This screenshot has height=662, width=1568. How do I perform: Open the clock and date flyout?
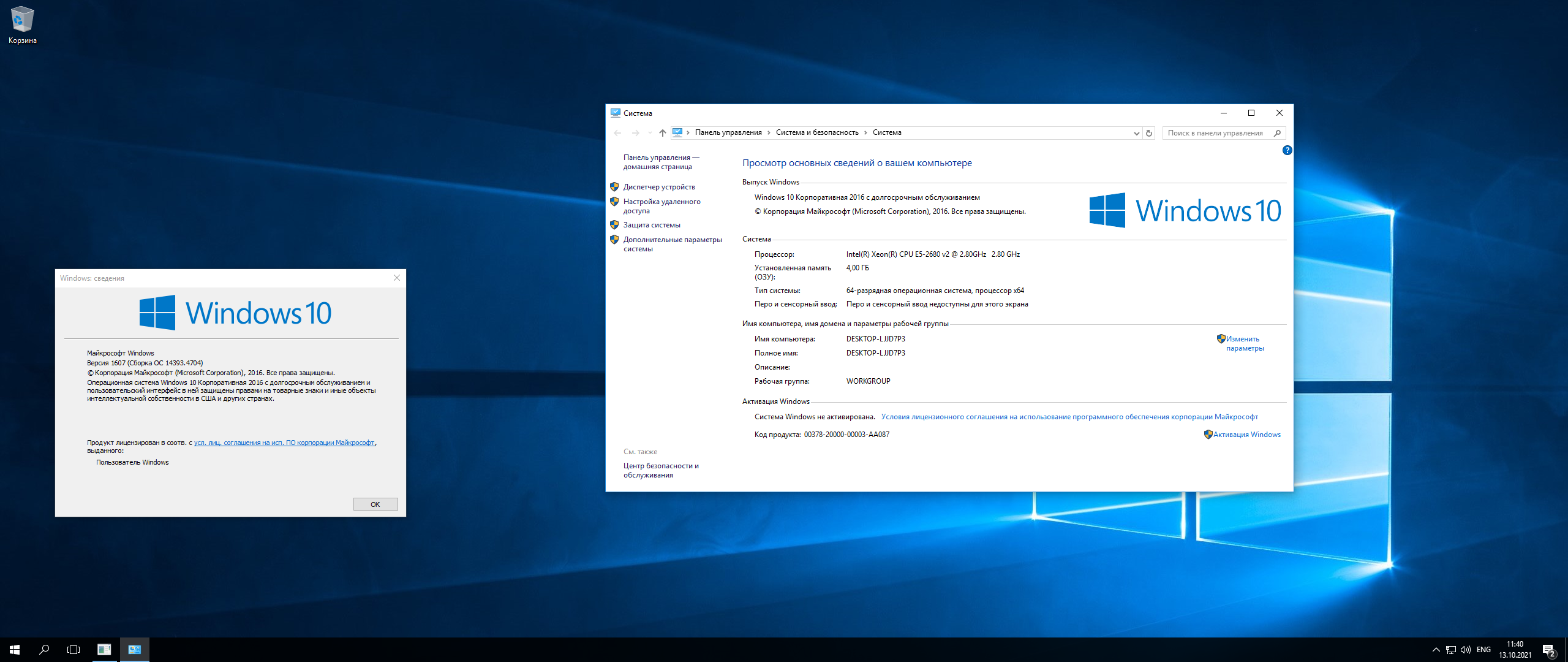coord(1515,650)
